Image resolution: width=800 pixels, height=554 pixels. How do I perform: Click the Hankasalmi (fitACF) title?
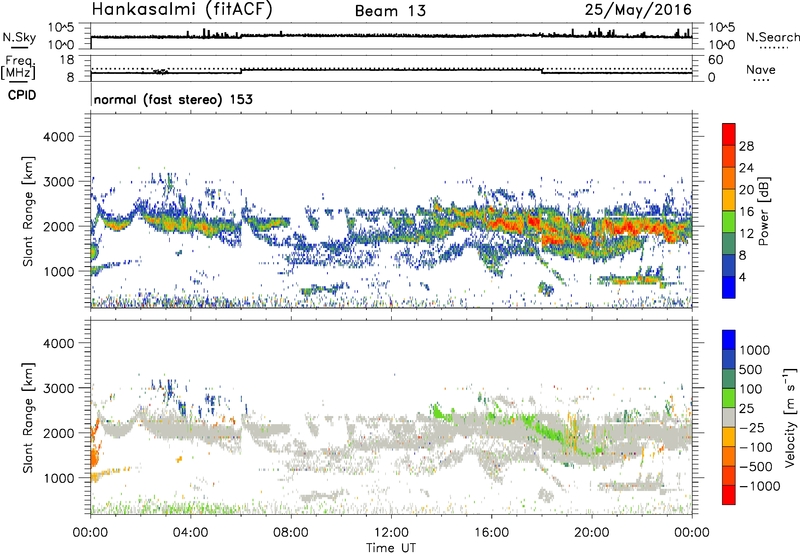point(182,10)
